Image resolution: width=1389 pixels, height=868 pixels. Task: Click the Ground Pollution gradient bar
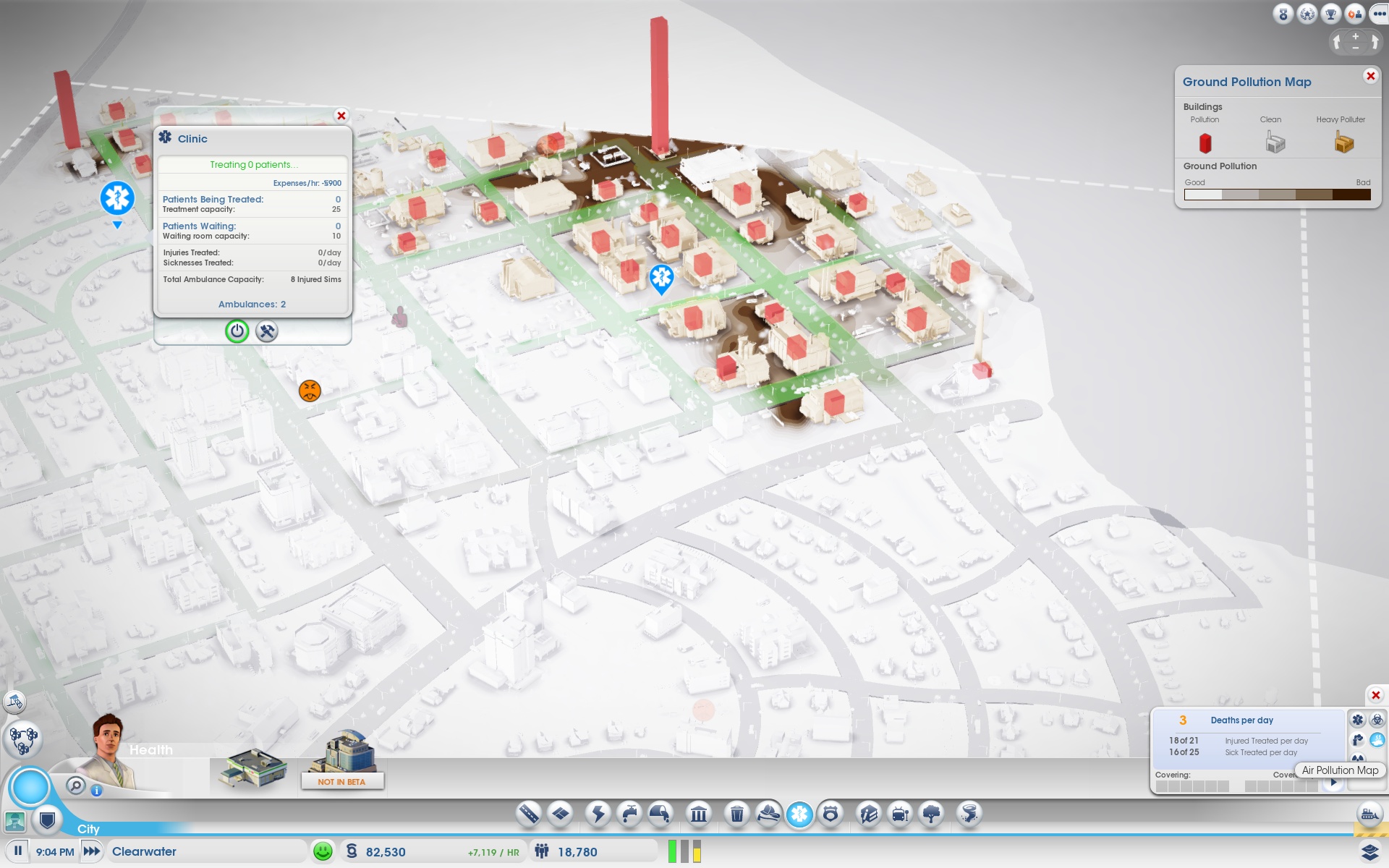click(x=1278, y=195)
